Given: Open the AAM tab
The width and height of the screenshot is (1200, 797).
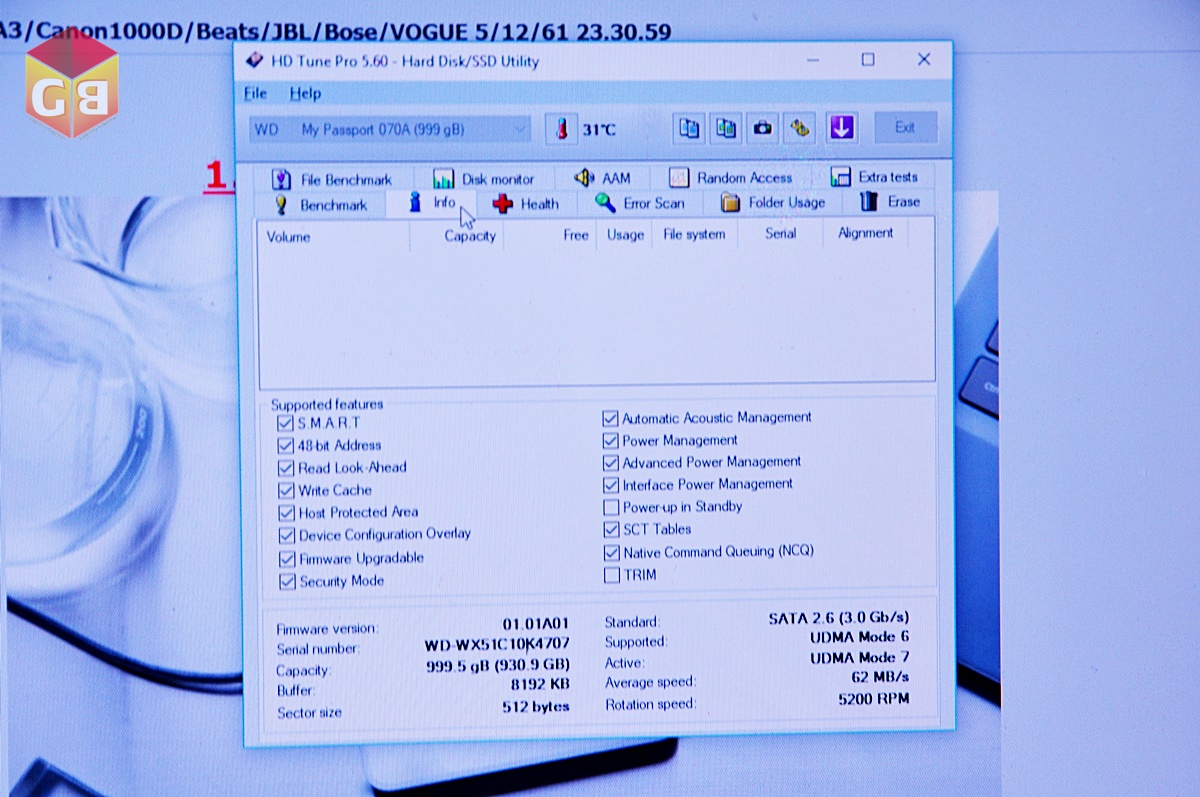Looking at the screenshot, I should point(602,178).
